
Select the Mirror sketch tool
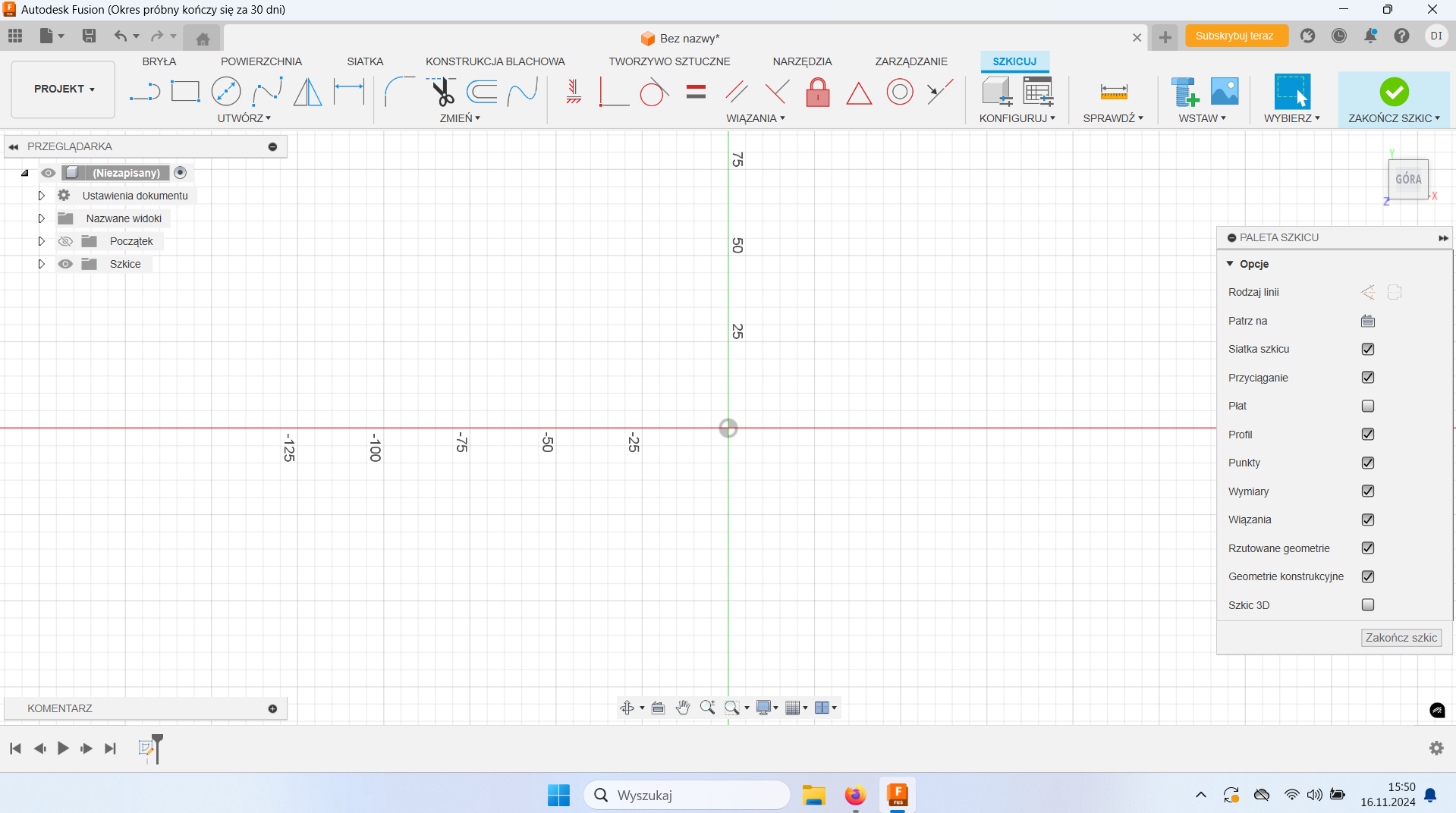click(307, 92)
